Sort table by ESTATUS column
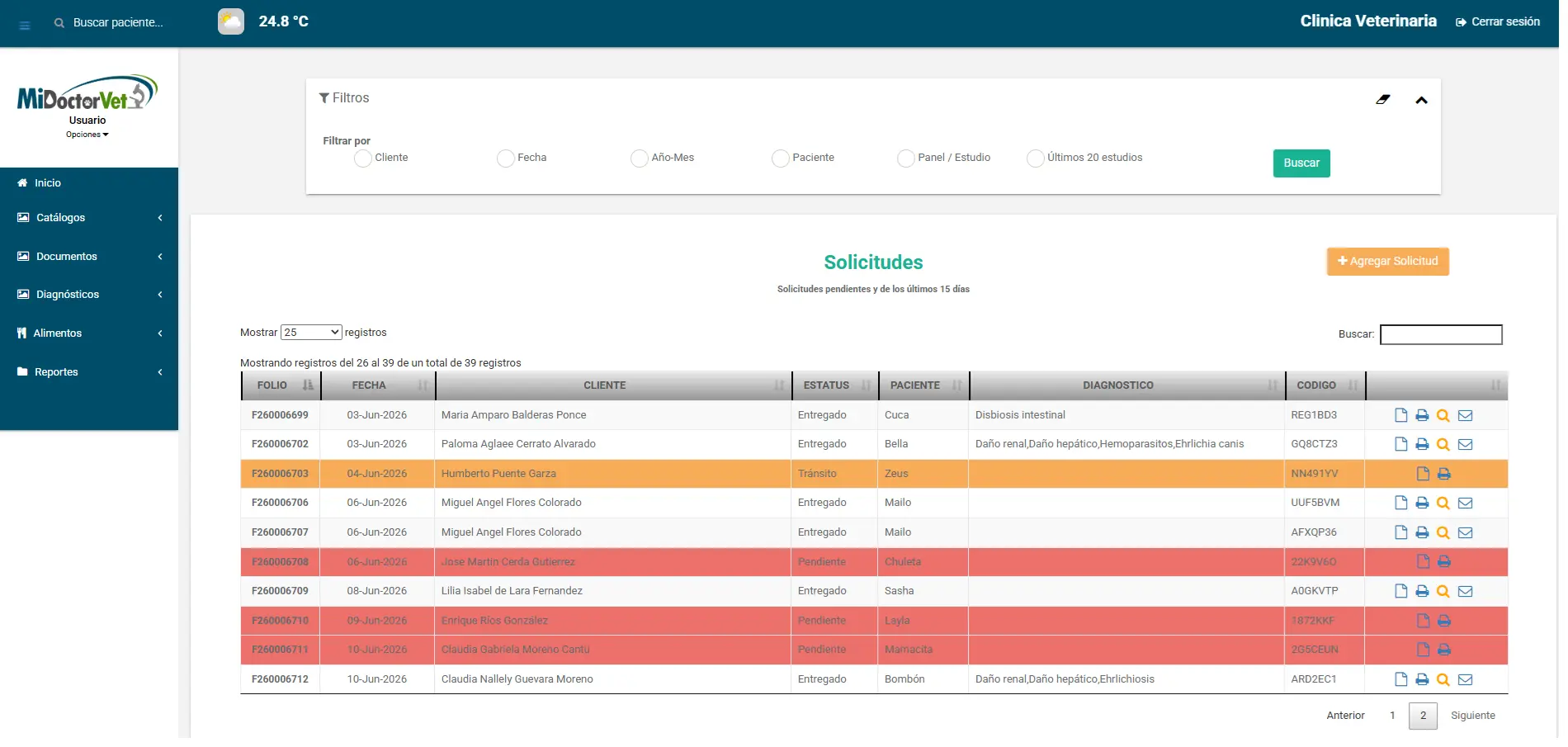 [x=835, y=385]
